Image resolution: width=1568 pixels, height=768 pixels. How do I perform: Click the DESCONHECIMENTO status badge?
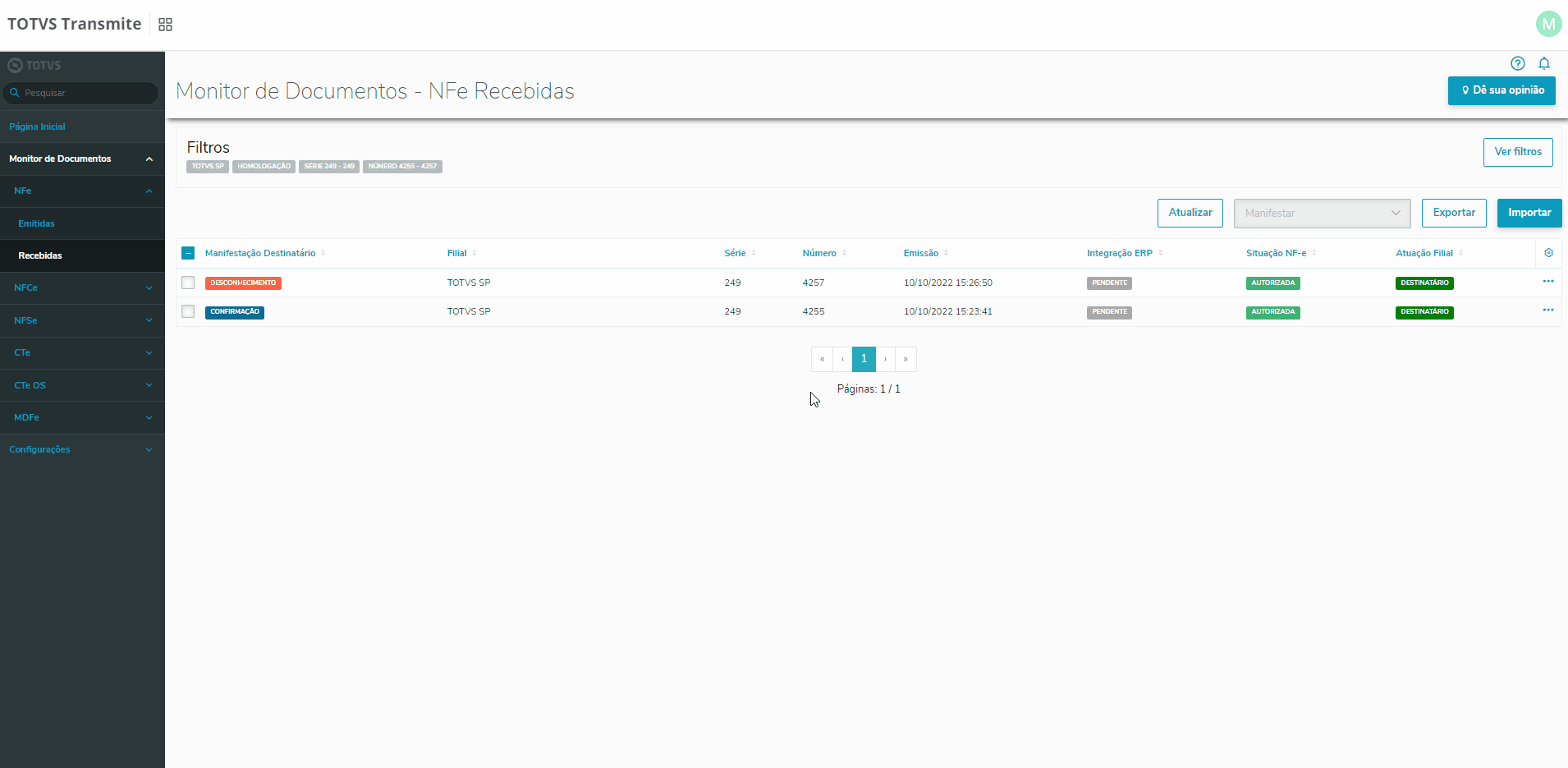[243, 283]
